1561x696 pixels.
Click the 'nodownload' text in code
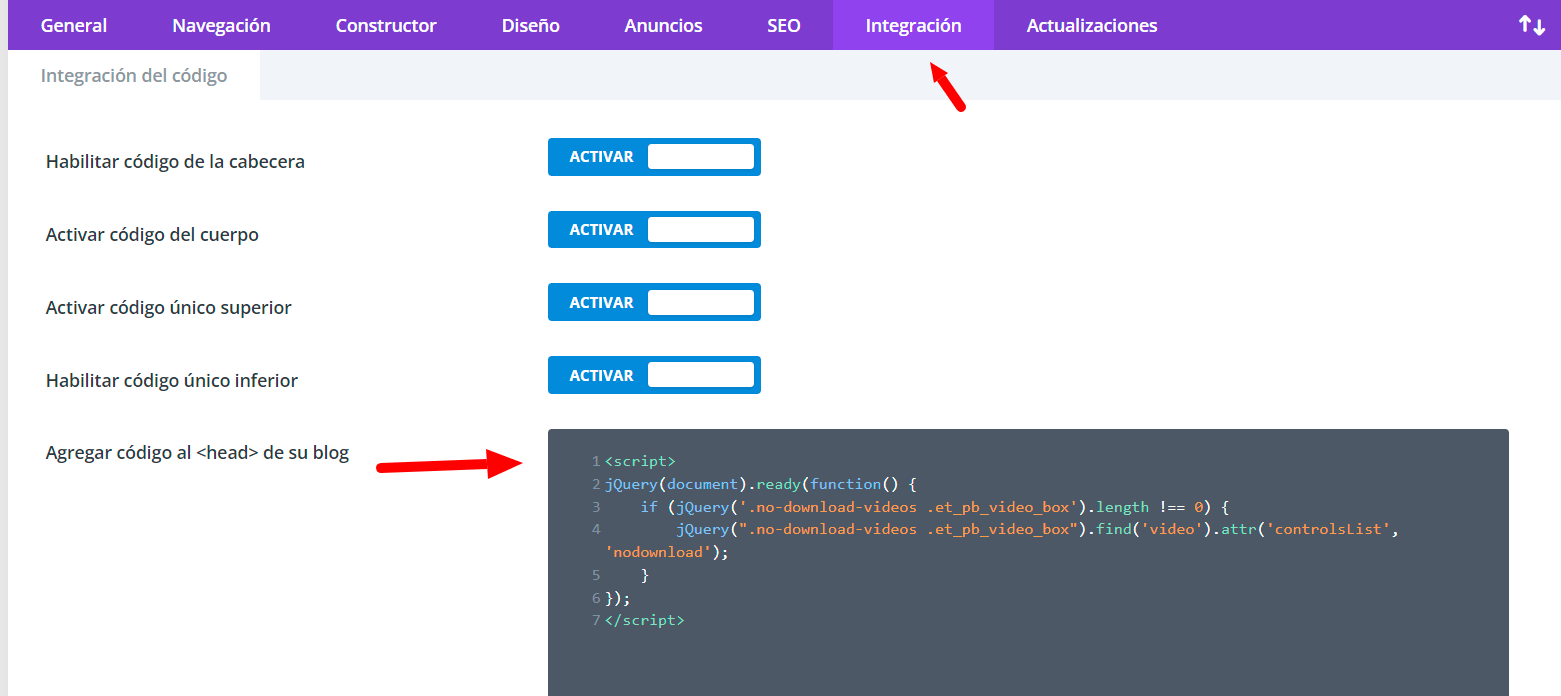click(x=660, y=552)
